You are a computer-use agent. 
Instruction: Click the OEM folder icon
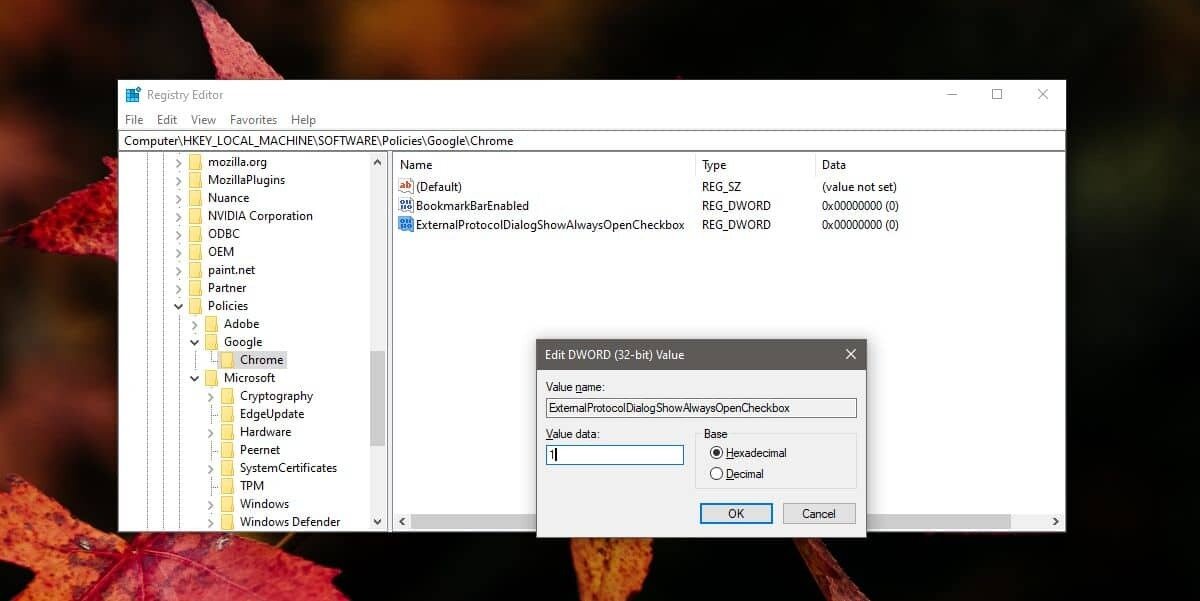click(196, 252)
